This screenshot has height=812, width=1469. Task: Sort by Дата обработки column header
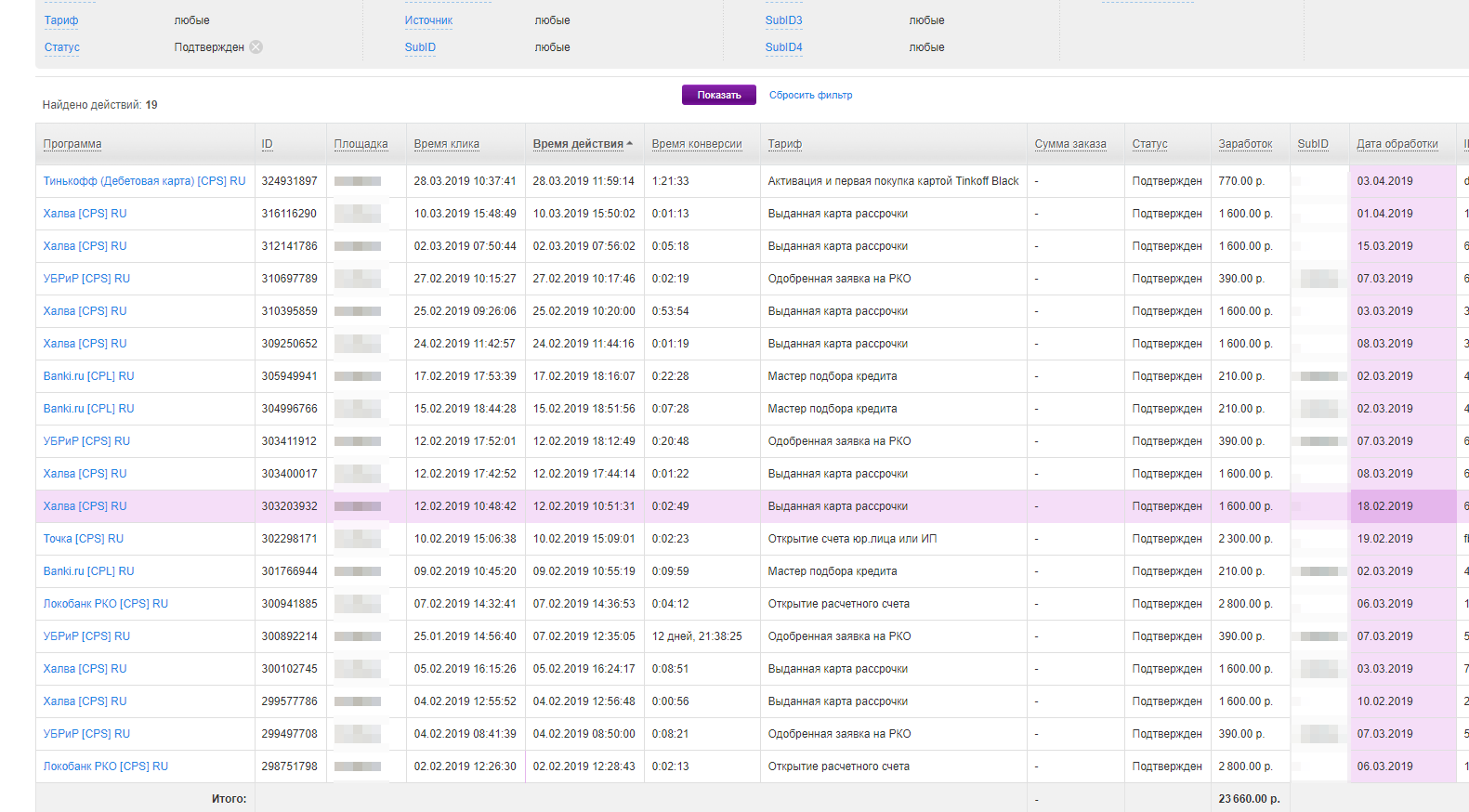pos(1397,144)
